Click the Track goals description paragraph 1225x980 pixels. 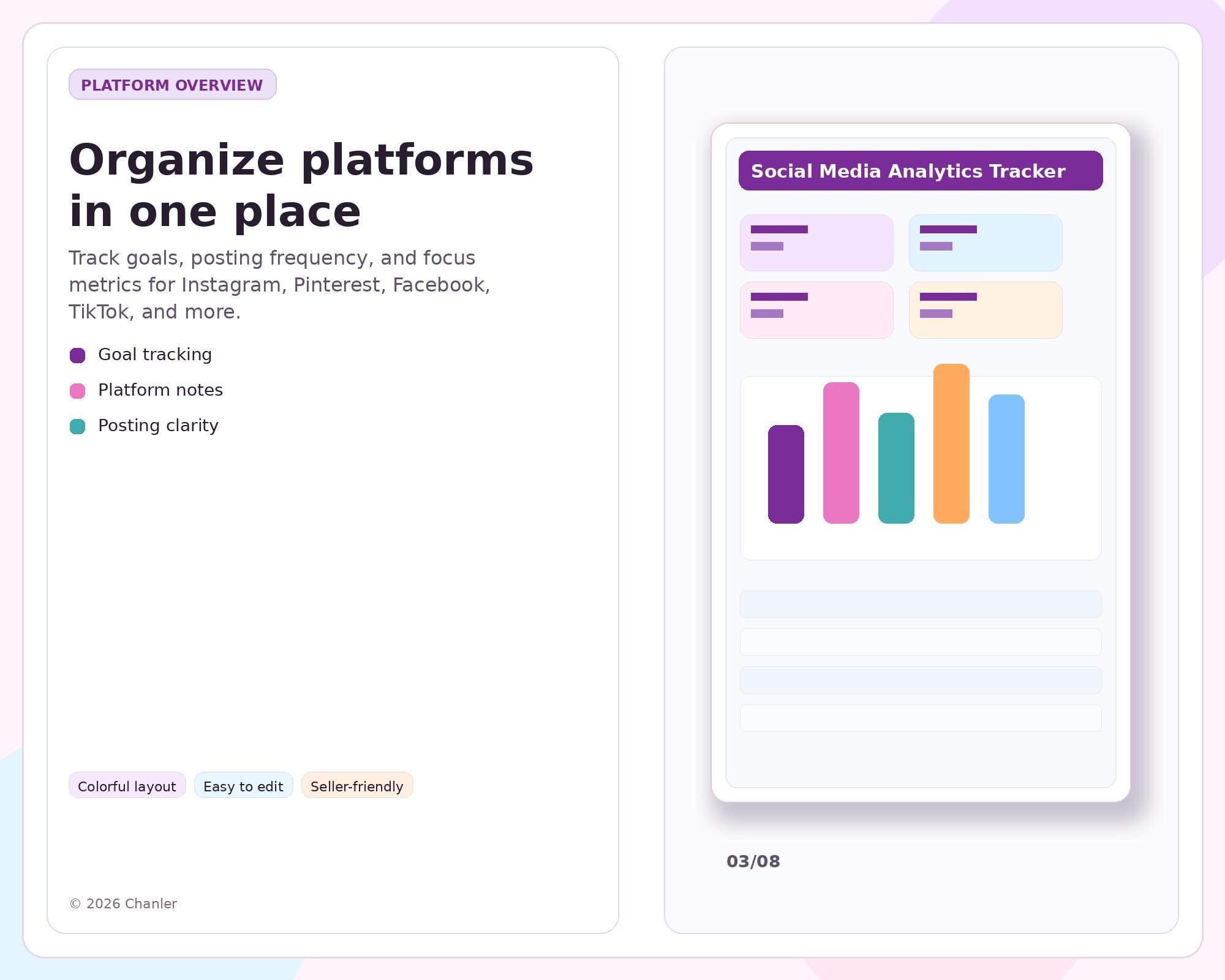(279, 285)
